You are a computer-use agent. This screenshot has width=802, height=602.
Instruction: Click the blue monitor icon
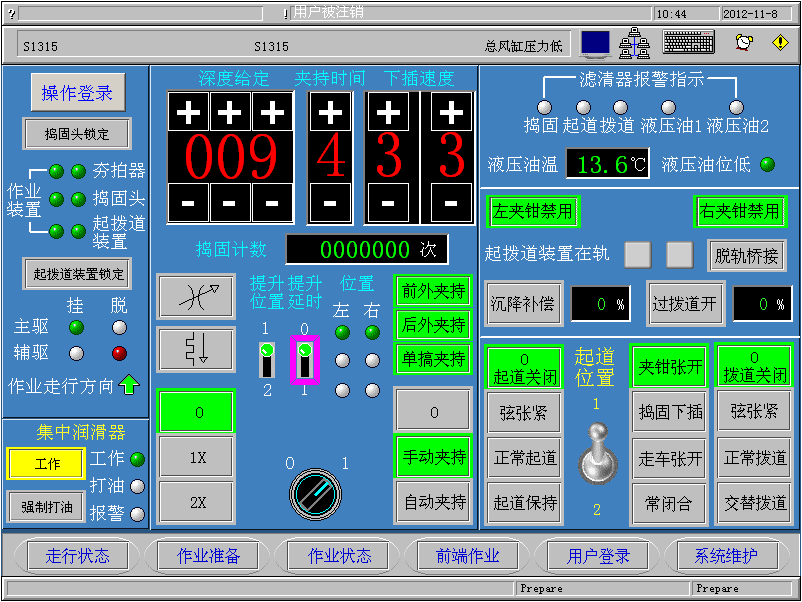pos(596,43)
